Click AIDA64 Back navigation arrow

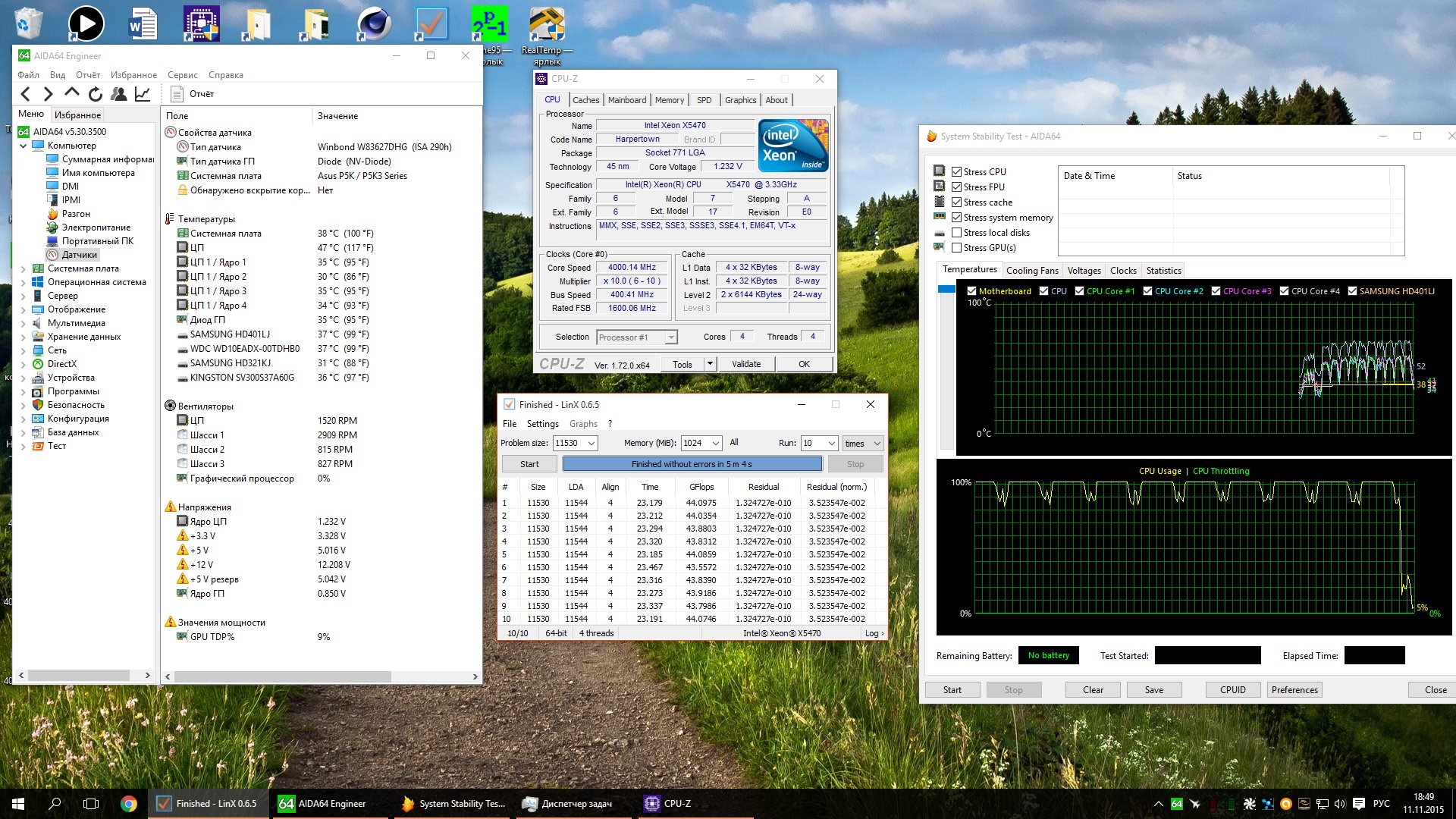point(26,94)
